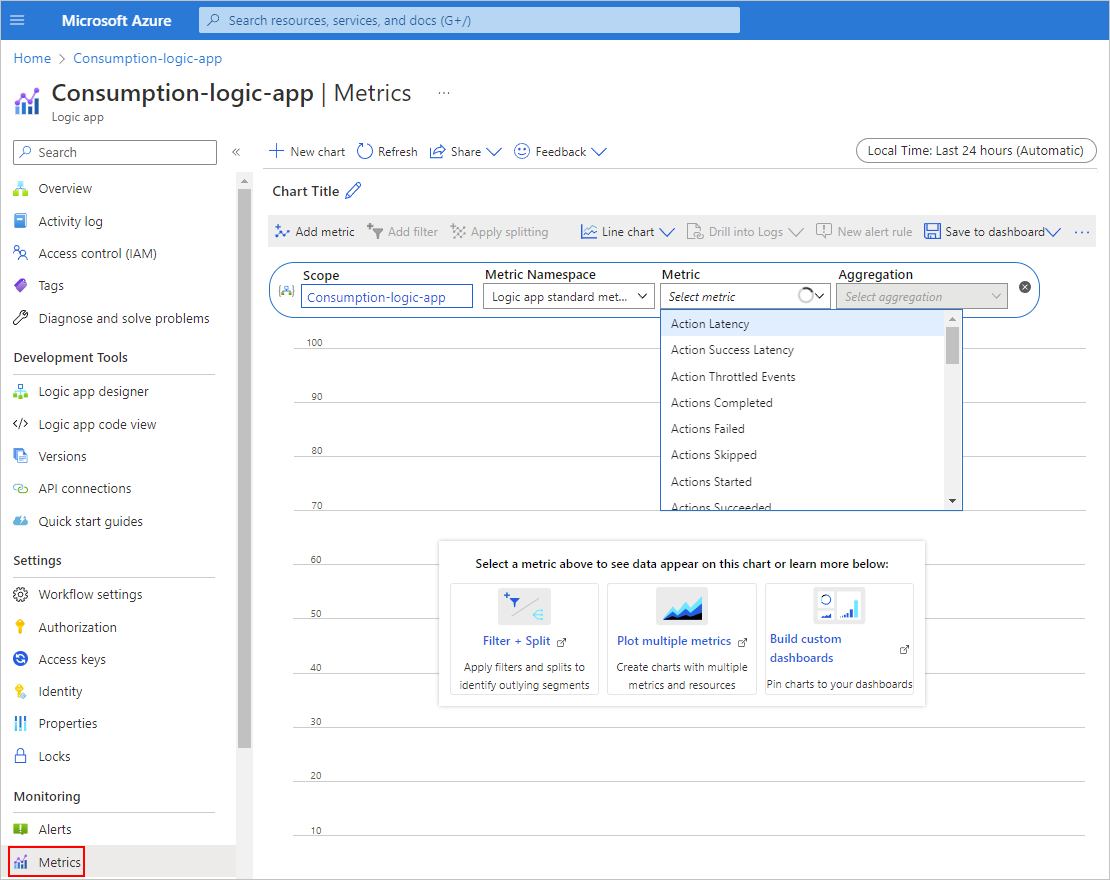Image resolution: width=1110 pixels, height=880 pixels.
Task: Open the Feedback option
Action: (x=553, y=151)
